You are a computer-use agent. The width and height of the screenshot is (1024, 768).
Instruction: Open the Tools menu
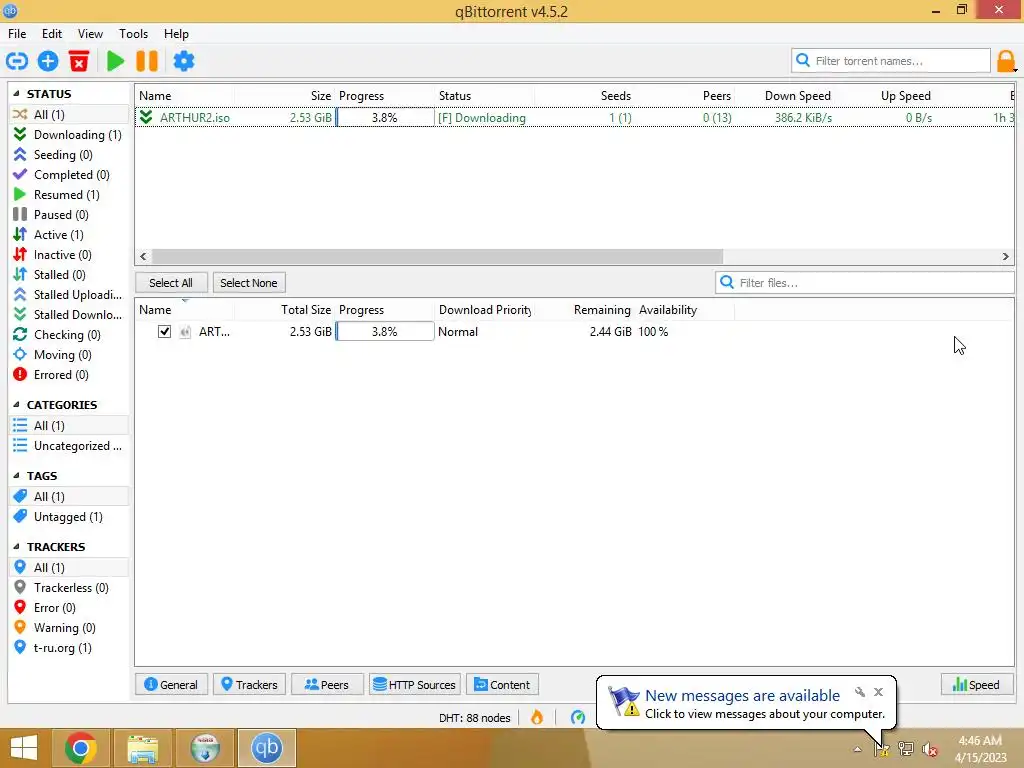tap(133, 34)
